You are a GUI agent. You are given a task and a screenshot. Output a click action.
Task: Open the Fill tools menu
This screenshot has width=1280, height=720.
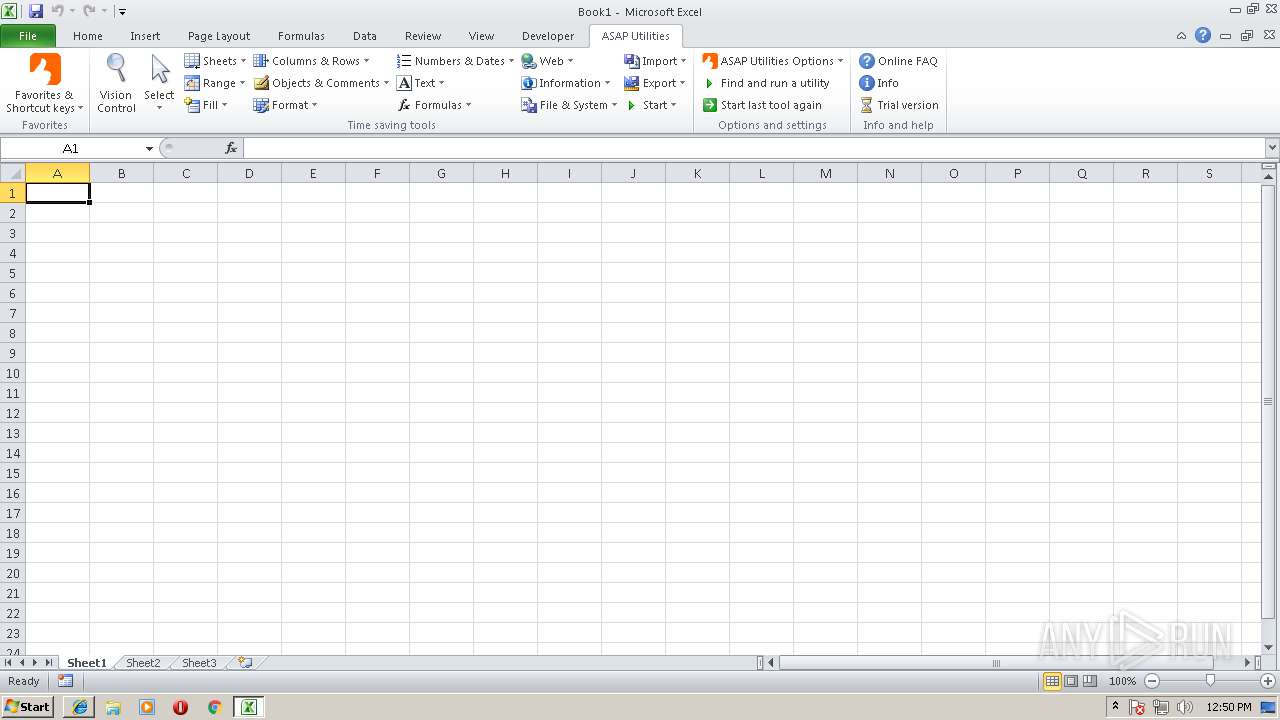click(x=207, y=105)
